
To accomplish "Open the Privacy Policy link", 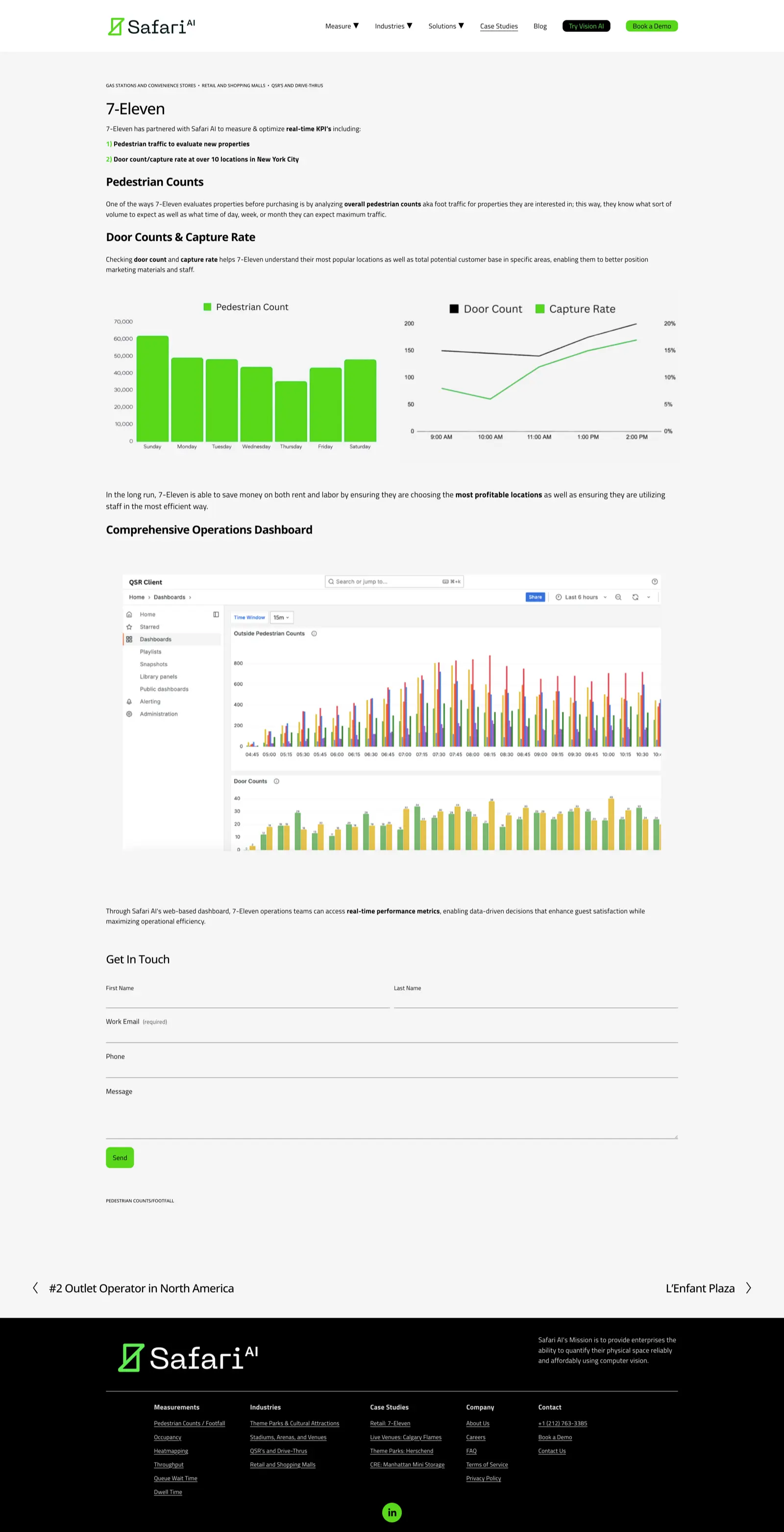I will pos(483,1478).
